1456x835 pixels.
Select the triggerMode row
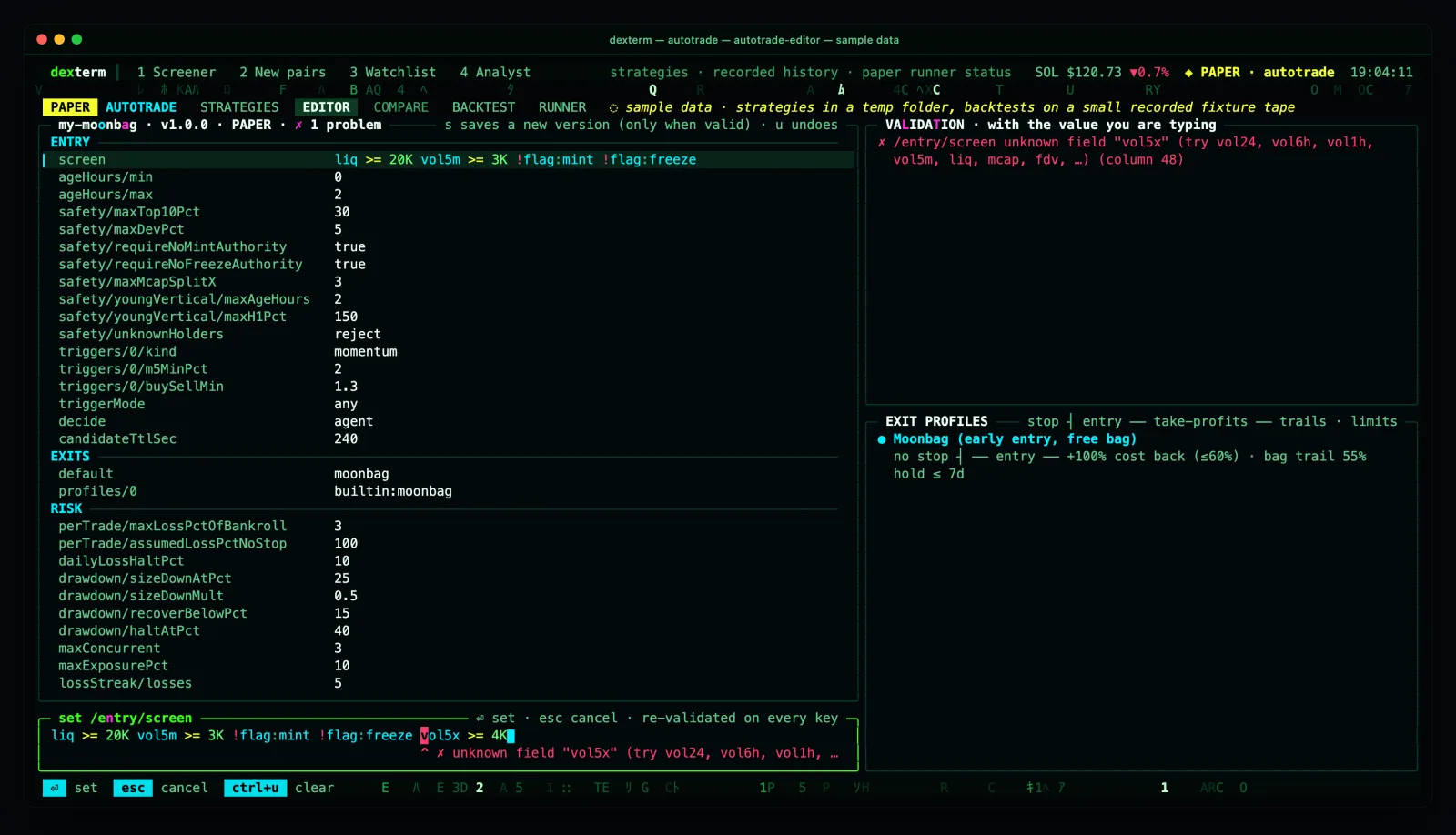coord(448,404)
